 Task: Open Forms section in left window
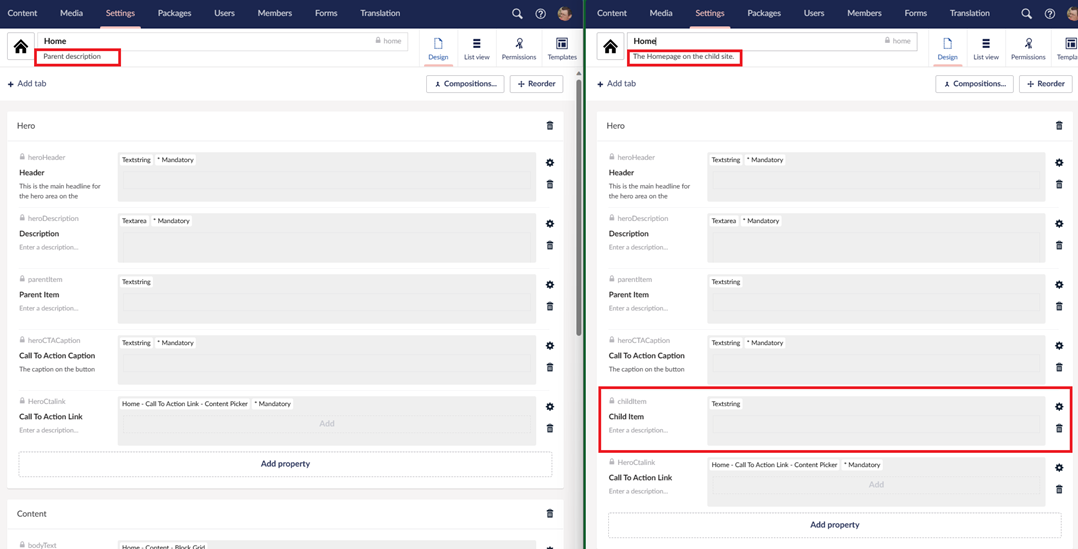(326, 13)
